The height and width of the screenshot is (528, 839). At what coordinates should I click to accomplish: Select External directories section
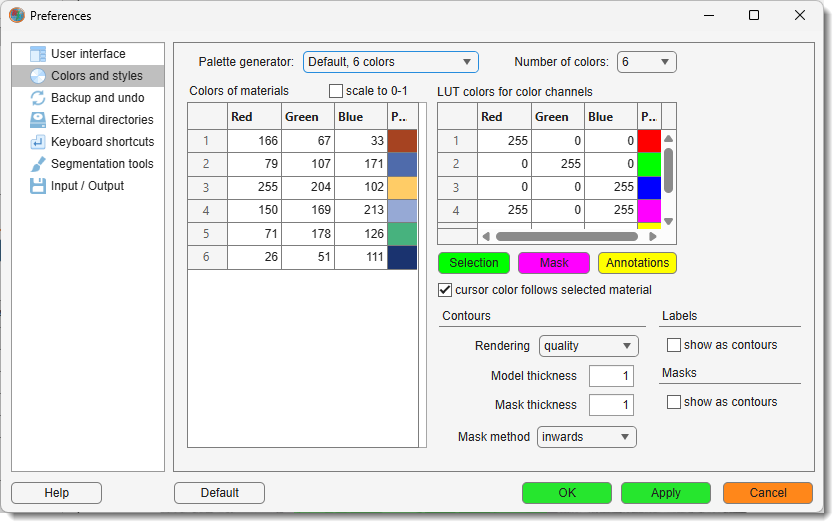click(88, 120)
